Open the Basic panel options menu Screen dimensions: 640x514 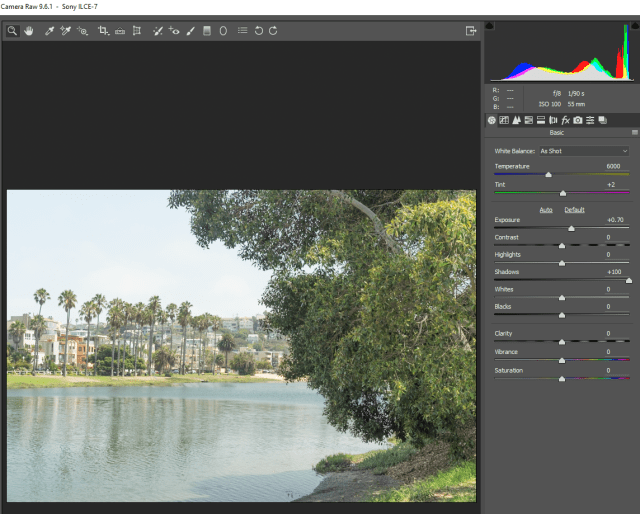634,132
